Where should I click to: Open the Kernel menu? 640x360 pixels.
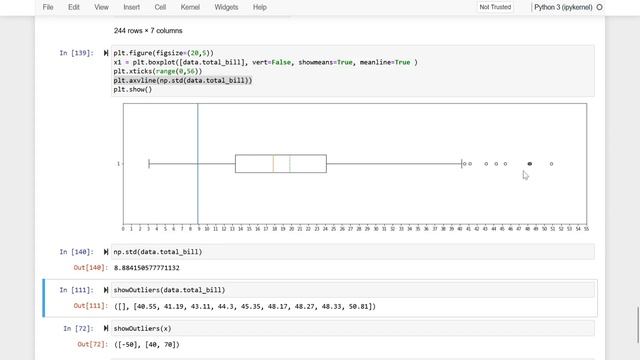tap(190, 7)
